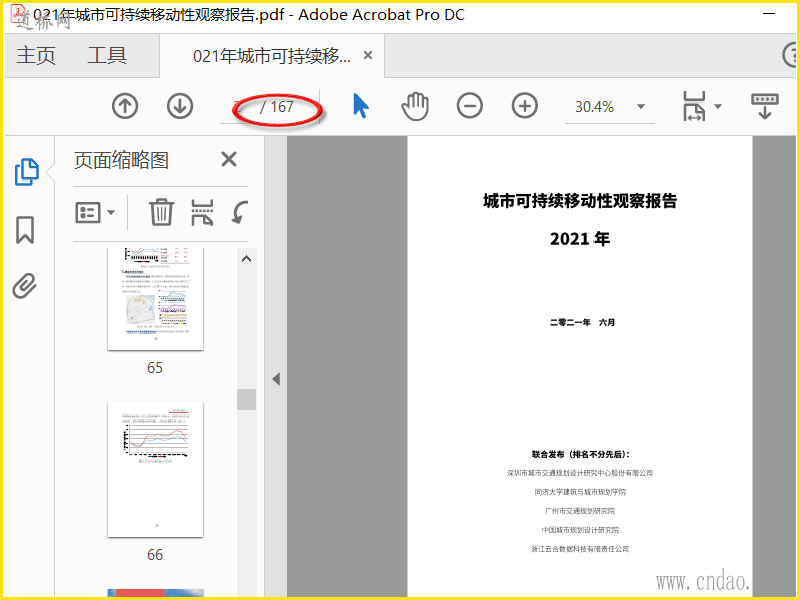Go to next page with down arrow
800x600 pixels.
click(180, 106)
